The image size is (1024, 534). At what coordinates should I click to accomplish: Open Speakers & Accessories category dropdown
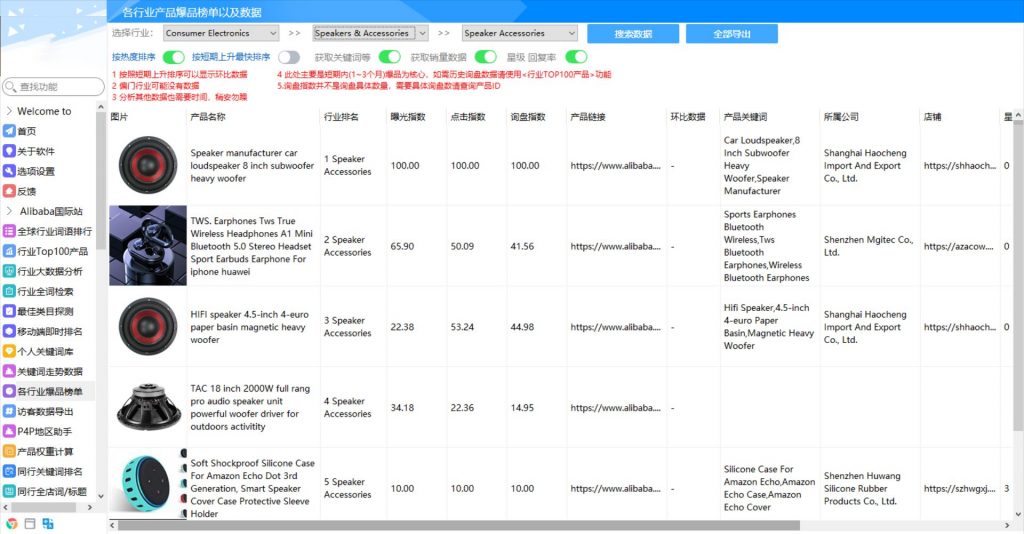pyautogui.click(x=370, y=33)
